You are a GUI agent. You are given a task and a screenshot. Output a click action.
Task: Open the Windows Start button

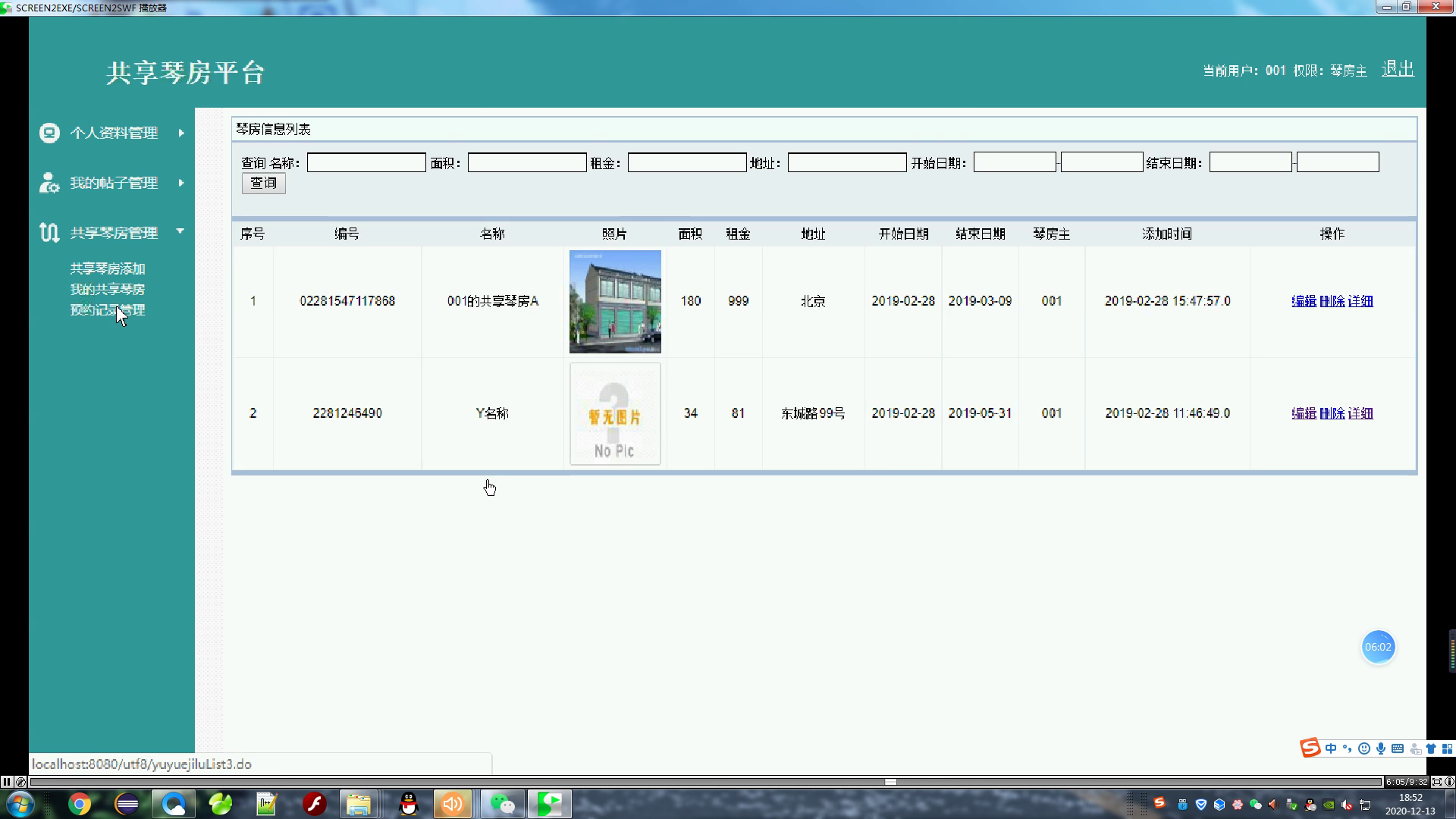20,804
